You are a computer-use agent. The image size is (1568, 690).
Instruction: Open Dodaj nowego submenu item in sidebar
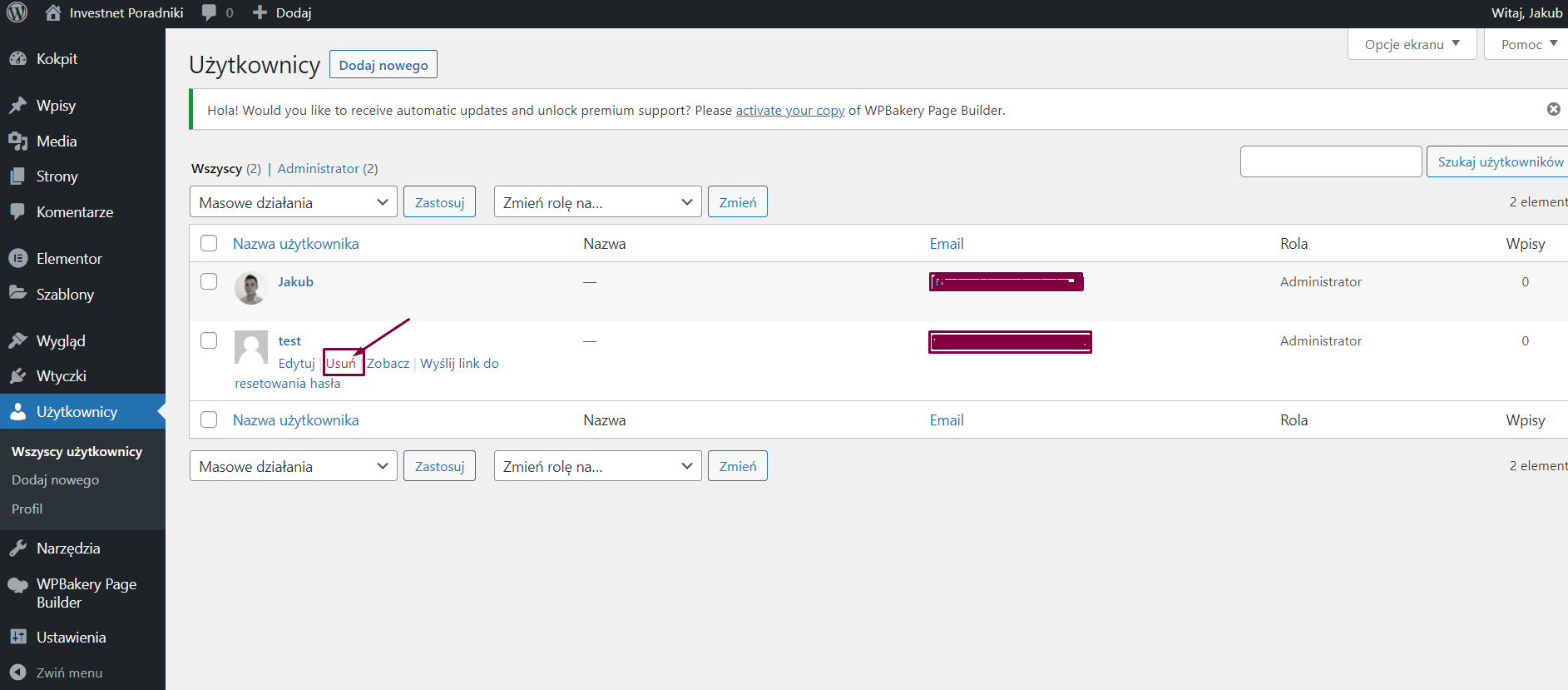pyautogui.click(x=55, y=480)
